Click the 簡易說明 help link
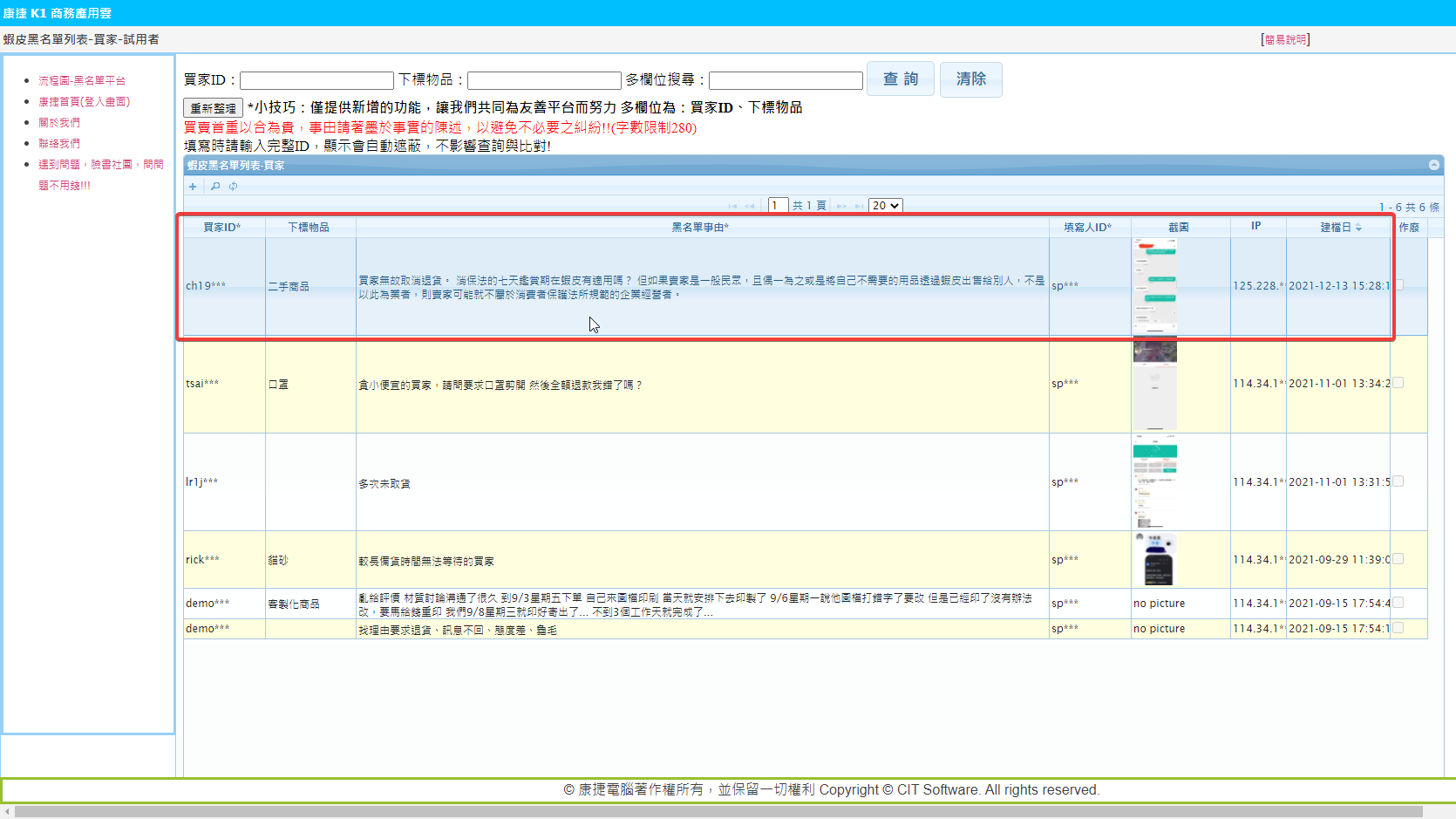1456x819 pixels. [1285, 39]
